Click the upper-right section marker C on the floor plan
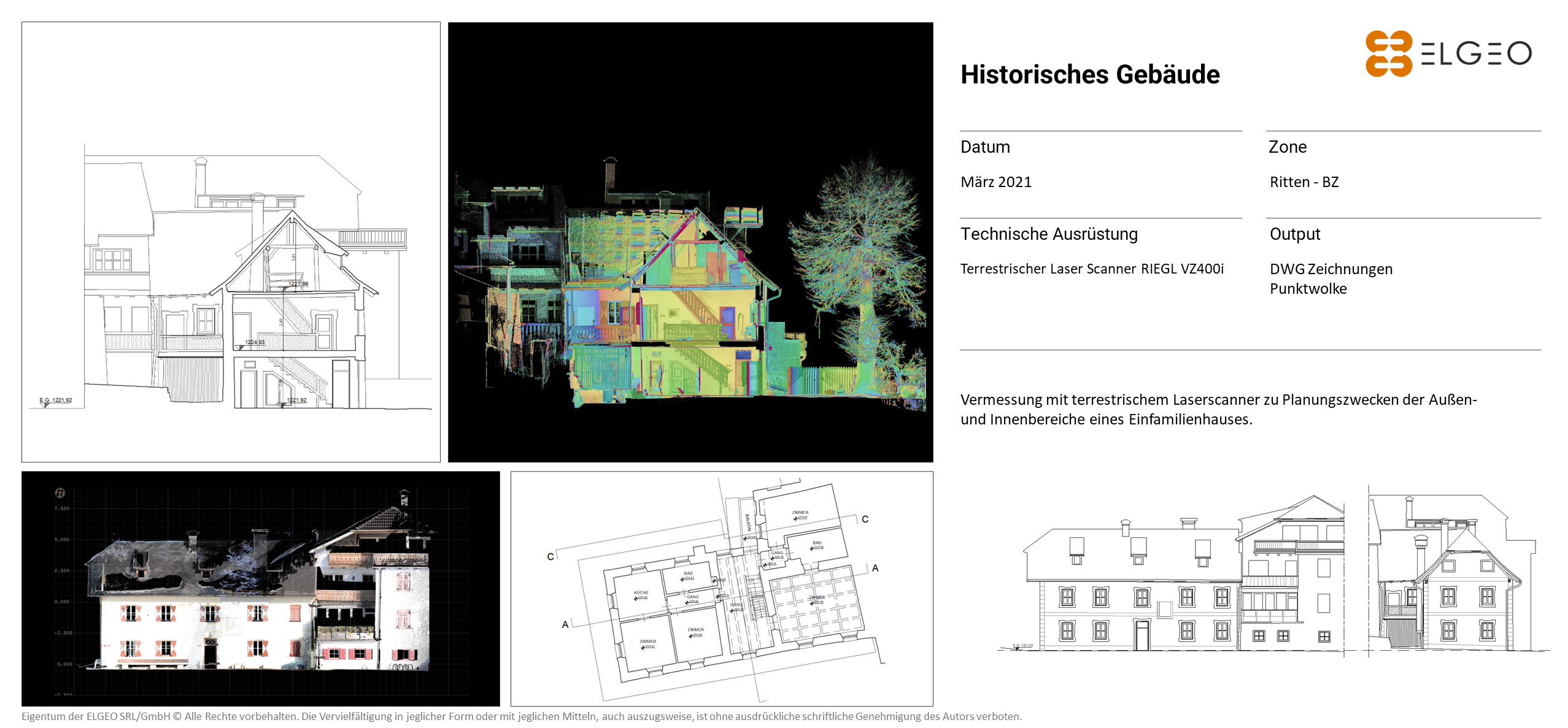 click(x=865, y=519)
